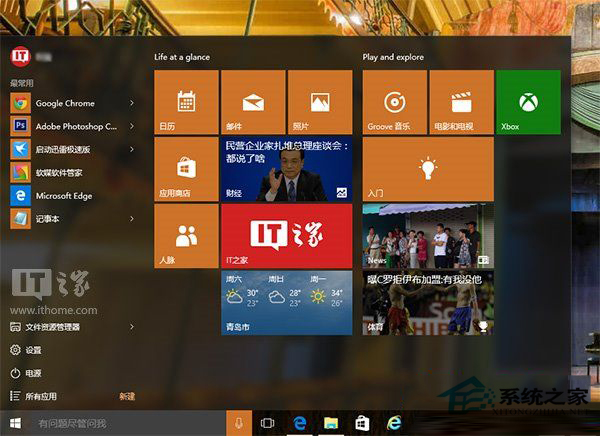Click the Cortana microphone button
This screenshot has width=600, height=436.
point(240,424)
